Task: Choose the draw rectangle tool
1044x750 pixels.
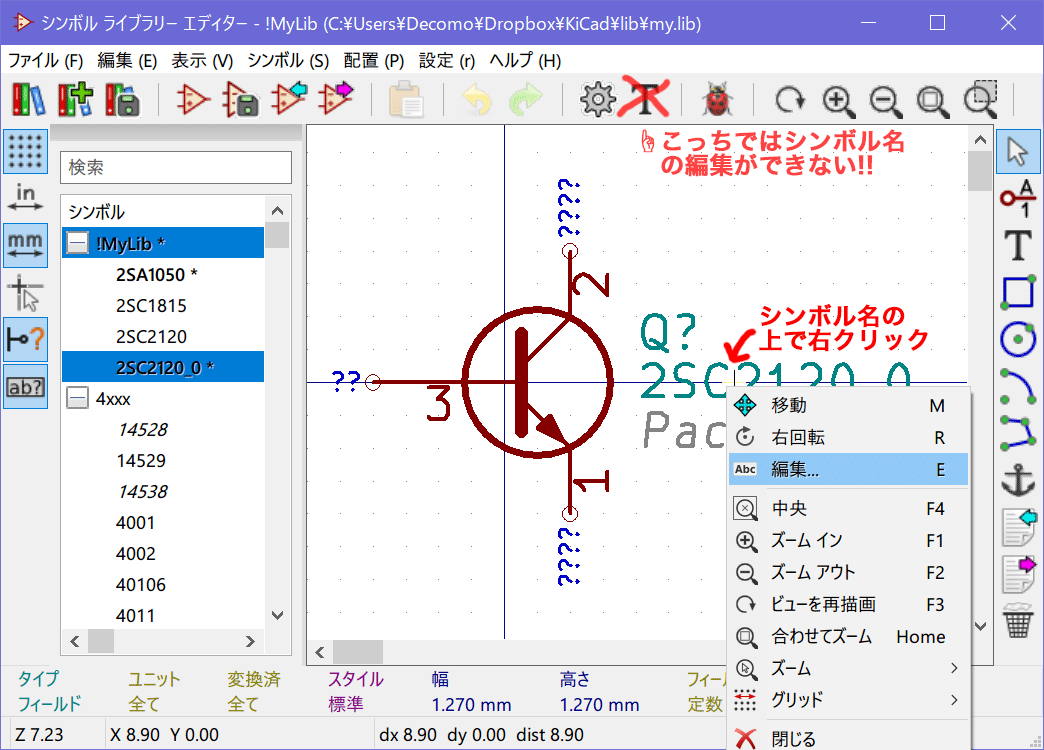Action: coord(1018,292)
